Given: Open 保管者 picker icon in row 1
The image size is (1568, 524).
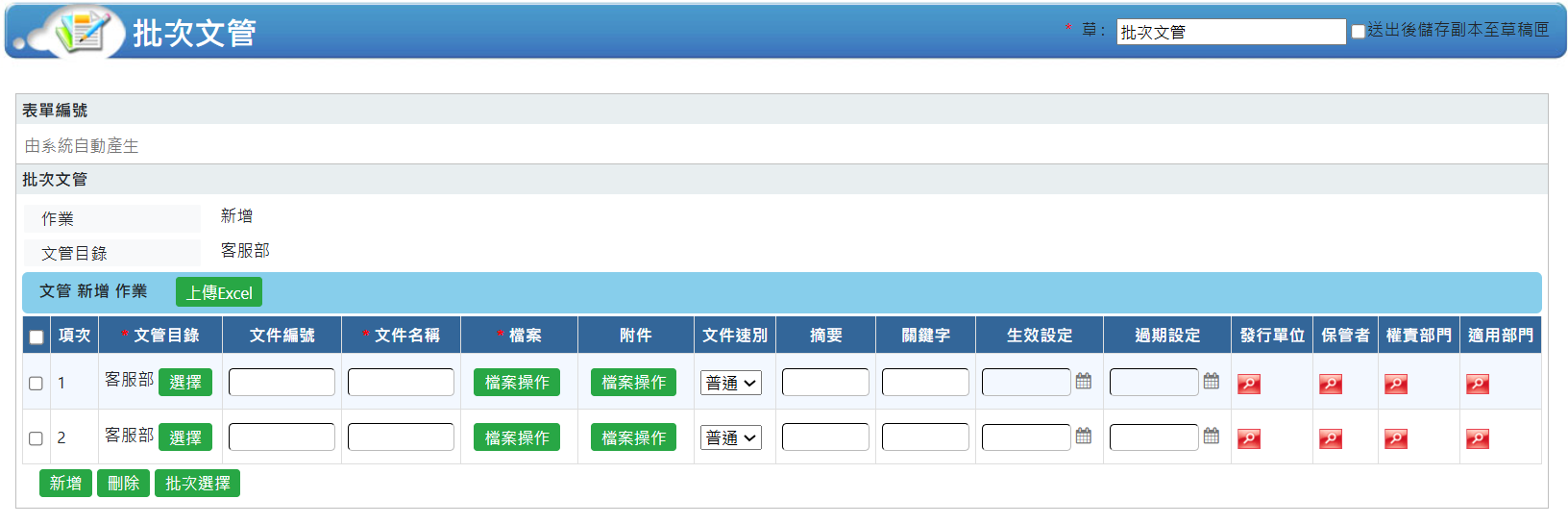Looking at the screenshot, I should click(1331, 385).
